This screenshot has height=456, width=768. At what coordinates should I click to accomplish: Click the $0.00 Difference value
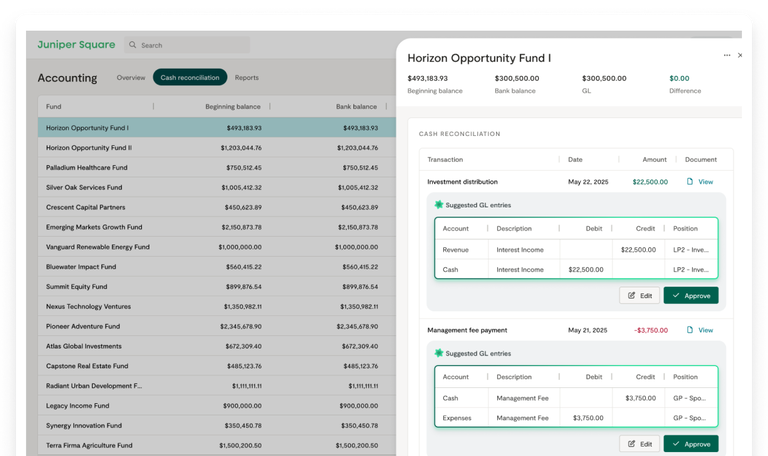[x=679, y=78]
